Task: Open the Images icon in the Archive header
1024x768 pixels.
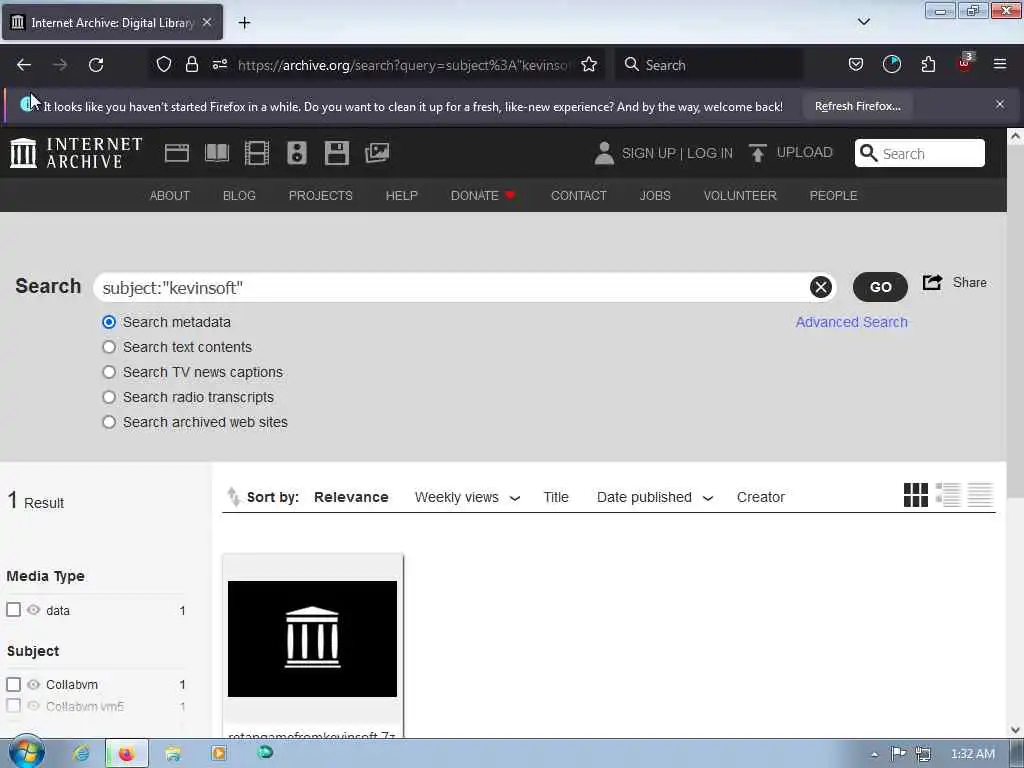Action: pos(377,153)
